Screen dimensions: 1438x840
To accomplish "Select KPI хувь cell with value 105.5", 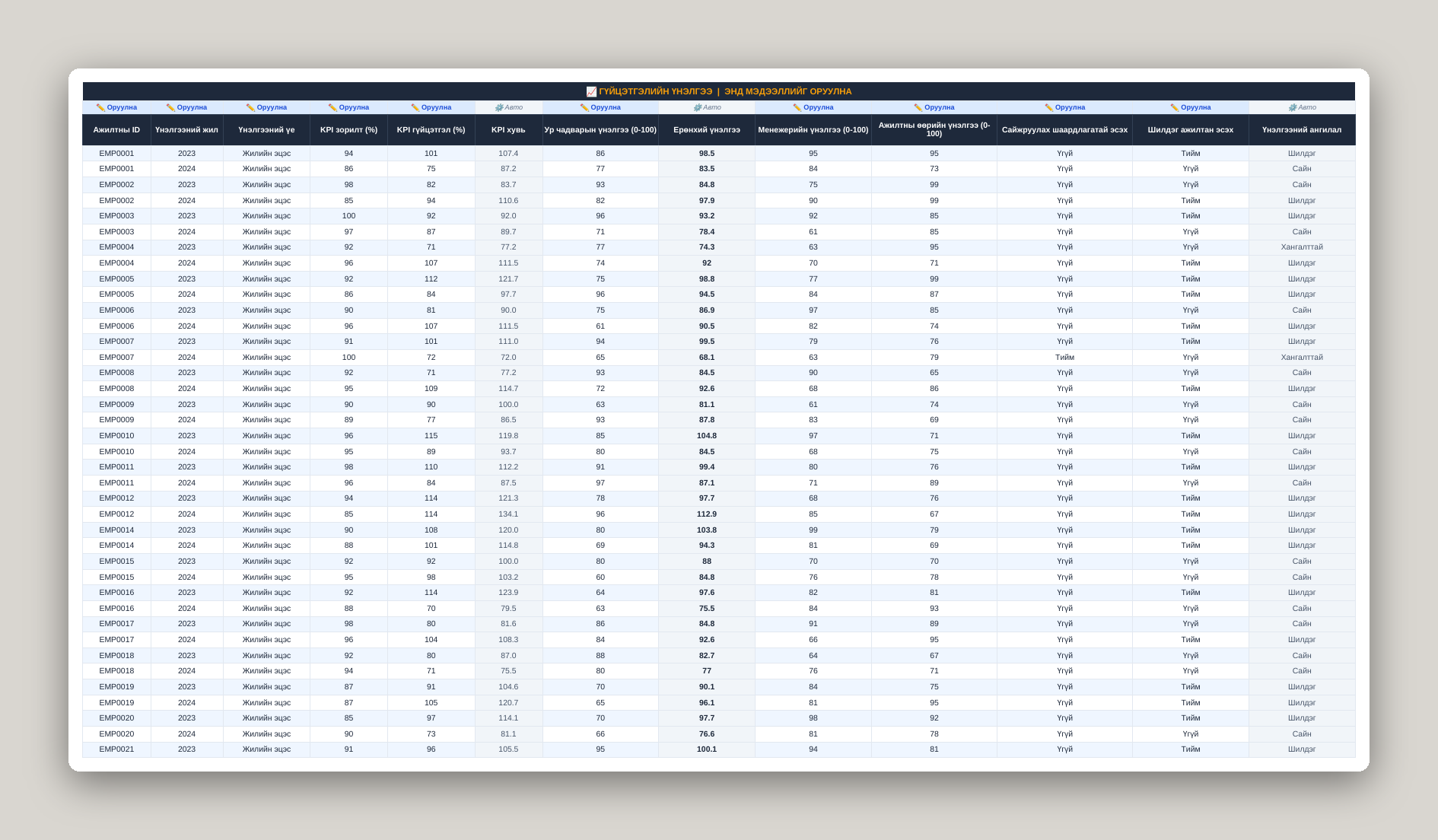I will coord(508,749).
